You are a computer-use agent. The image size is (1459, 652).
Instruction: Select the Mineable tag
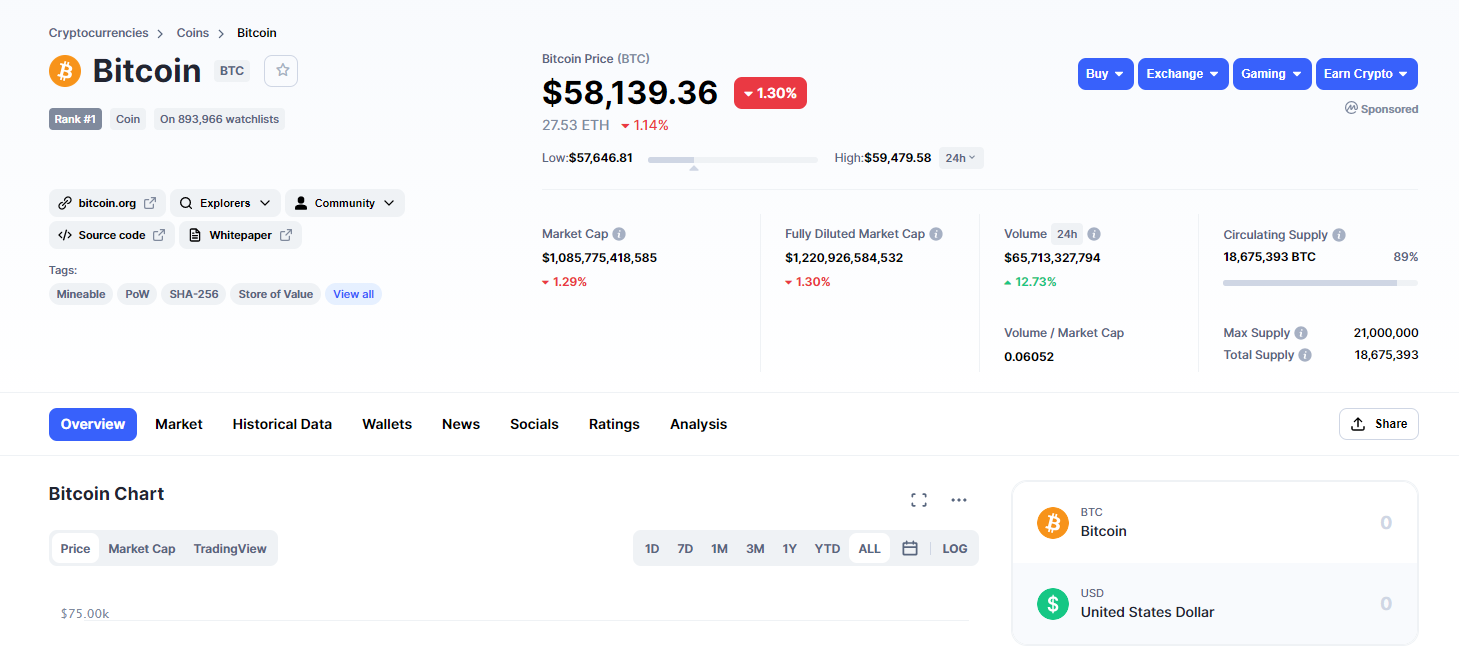pos(81,294)
